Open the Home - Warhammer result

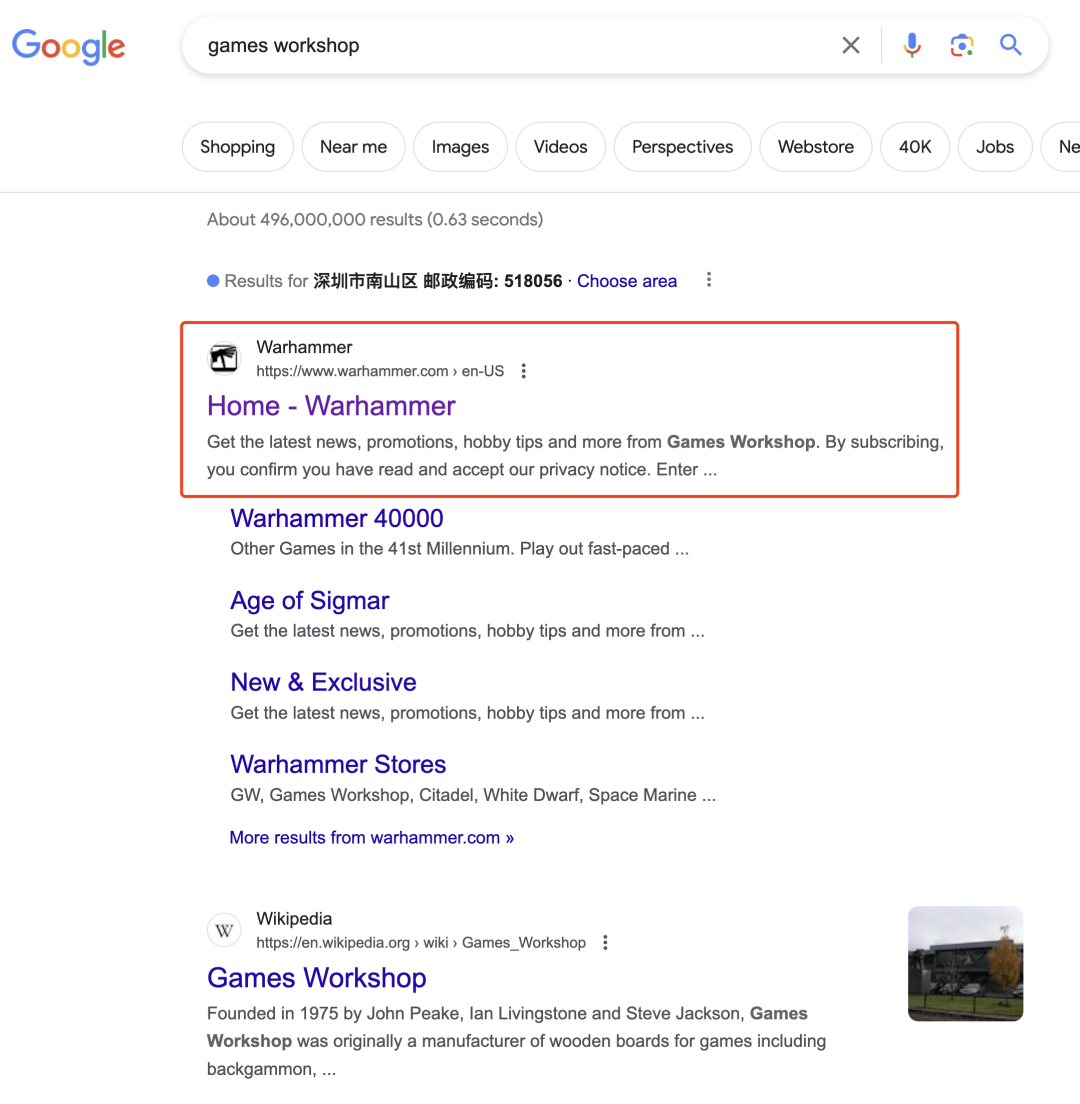click(x=331, y=406)
